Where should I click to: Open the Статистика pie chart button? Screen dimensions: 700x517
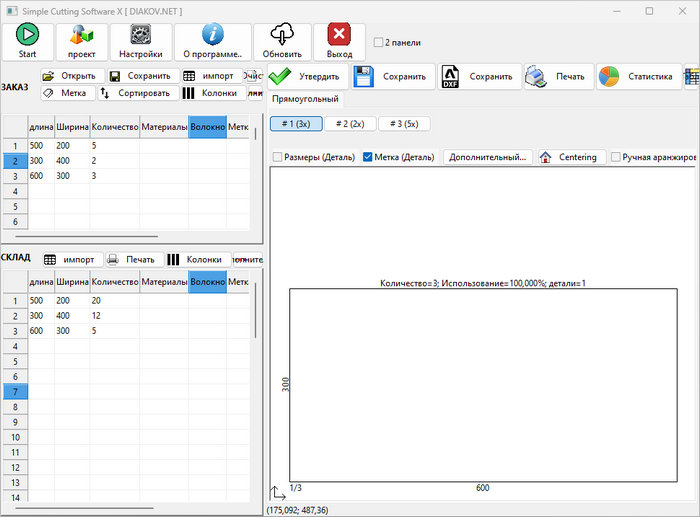[x=639, y=76]
